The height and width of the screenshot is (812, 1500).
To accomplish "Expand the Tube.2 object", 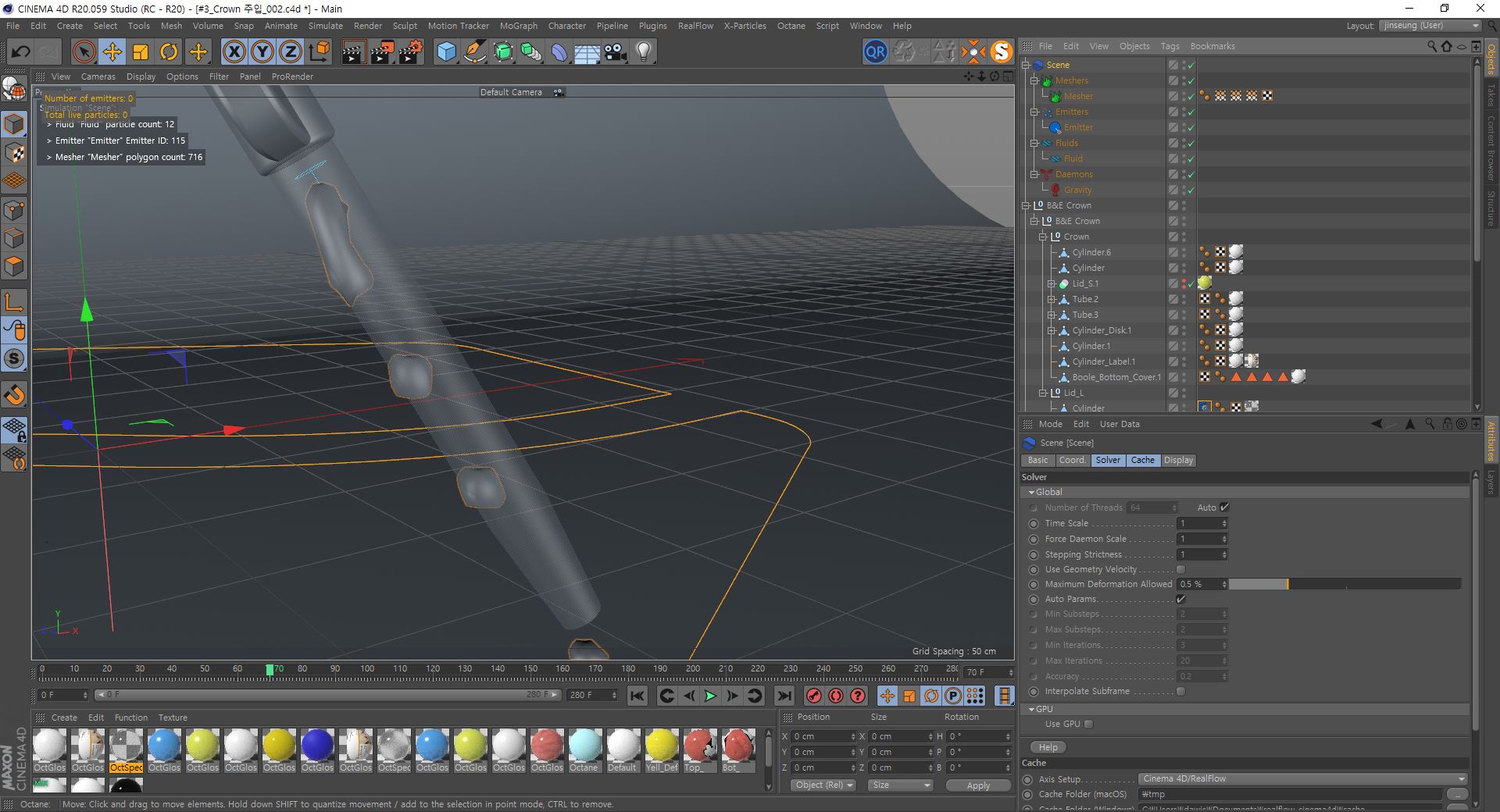I will (1052, 299).
